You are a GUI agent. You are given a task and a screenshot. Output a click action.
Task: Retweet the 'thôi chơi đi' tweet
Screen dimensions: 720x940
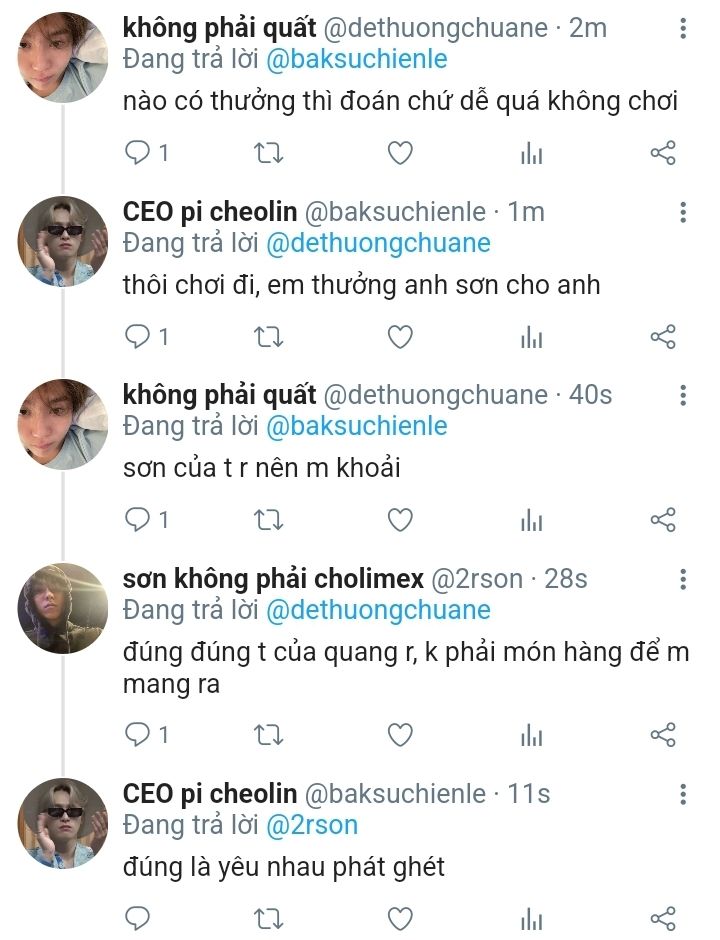click(269, 337)
